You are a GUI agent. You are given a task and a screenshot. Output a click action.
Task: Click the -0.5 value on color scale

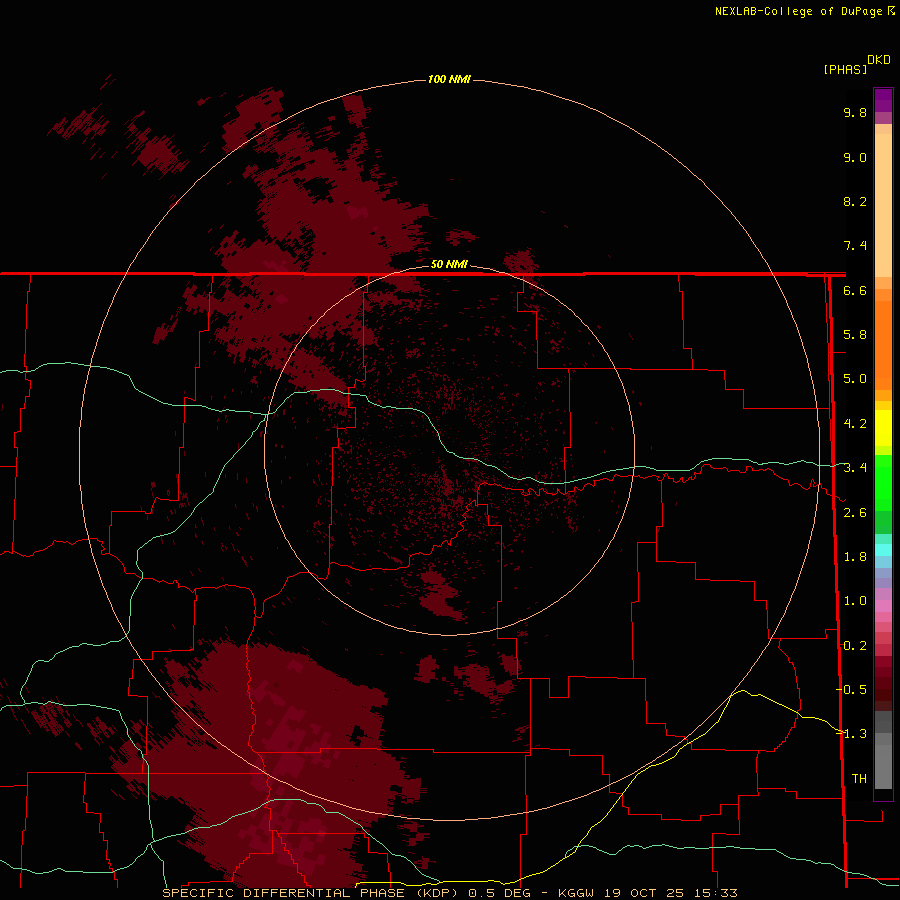tap(852, 690)
